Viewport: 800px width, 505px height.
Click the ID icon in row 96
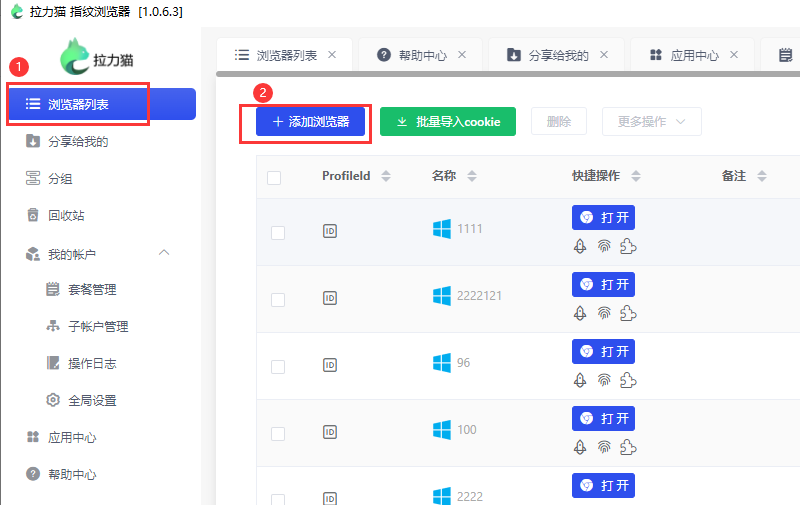[x=330, y=365]
